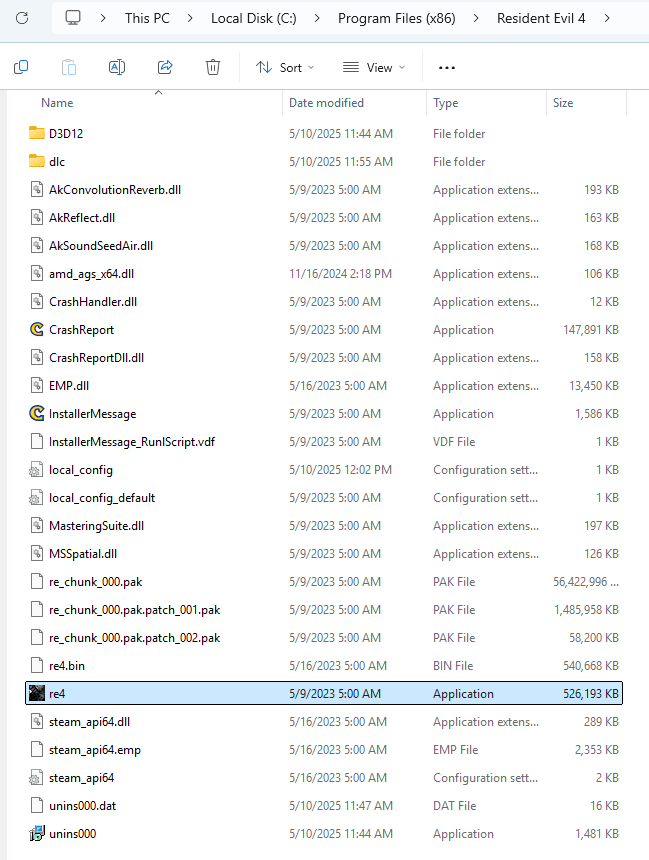The height and width of the screenshot is (860, 649).
Task: Refresh the current folder view
Action: click(x=23, y=18)
